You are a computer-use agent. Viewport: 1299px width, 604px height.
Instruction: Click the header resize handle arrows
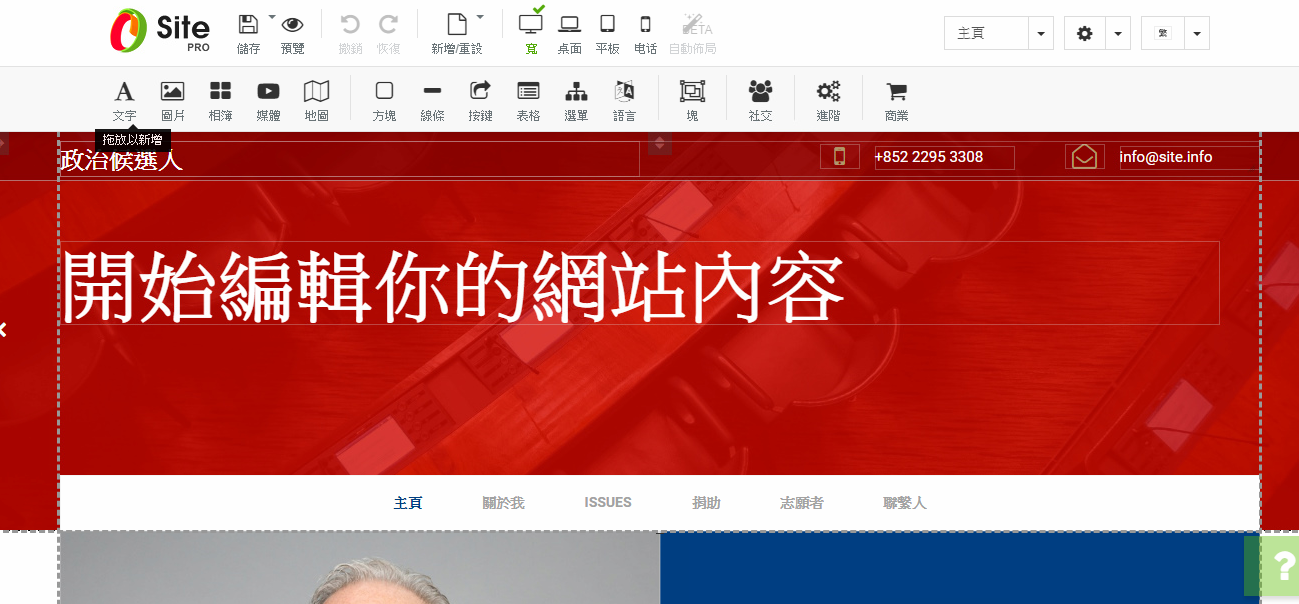(660, 143)
